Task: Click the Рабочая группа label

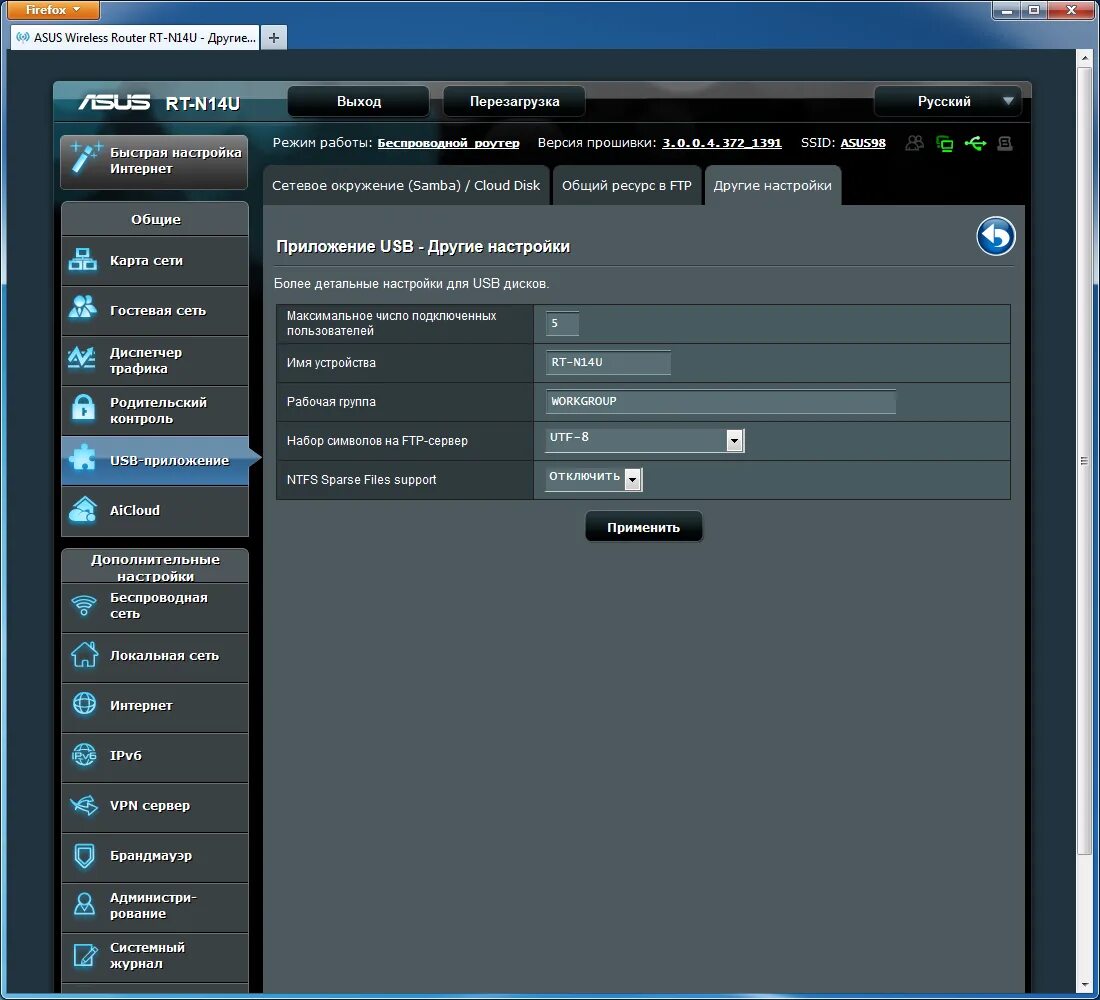Action: point(331,401)
